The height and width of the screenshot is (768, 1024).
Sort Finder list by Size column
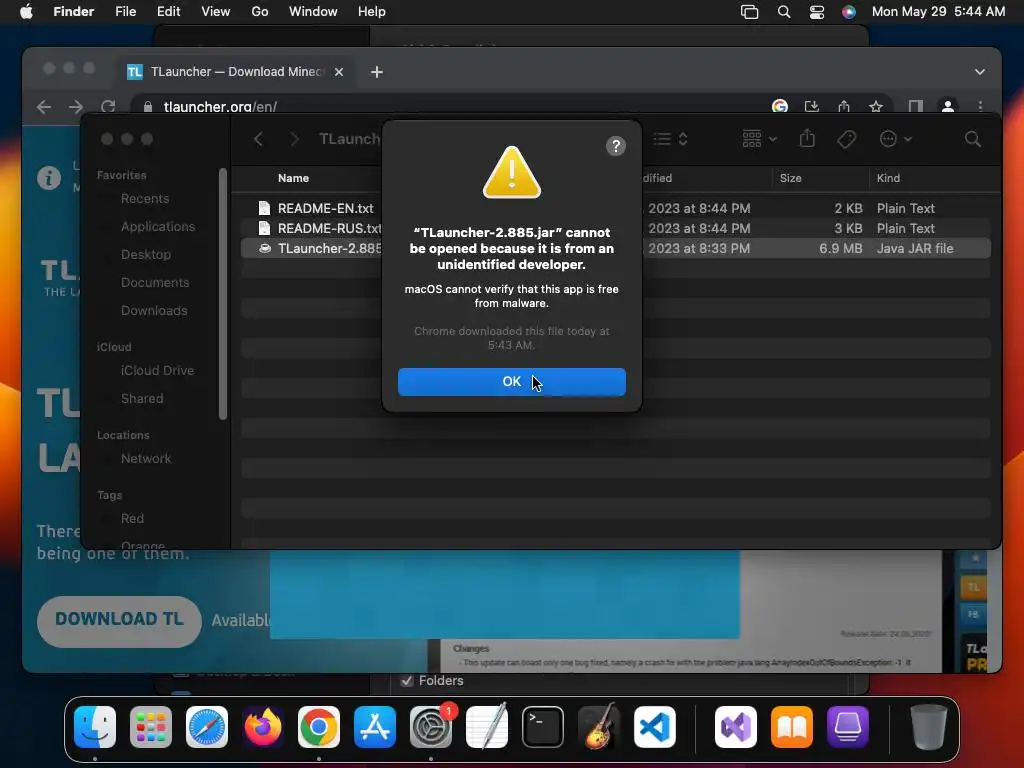pyautogui.click(x=790, y=178)
